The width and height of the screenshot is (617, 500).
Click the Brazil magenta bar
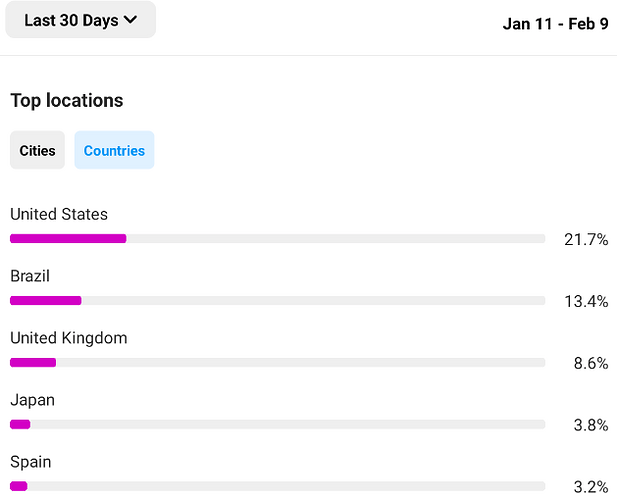coord(46,301)
